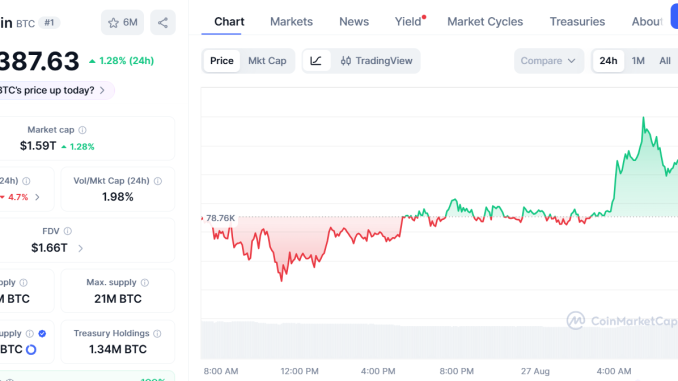Open the News tab
The width and height of the screenshot is (678, 381).
[x=354, y=22]
